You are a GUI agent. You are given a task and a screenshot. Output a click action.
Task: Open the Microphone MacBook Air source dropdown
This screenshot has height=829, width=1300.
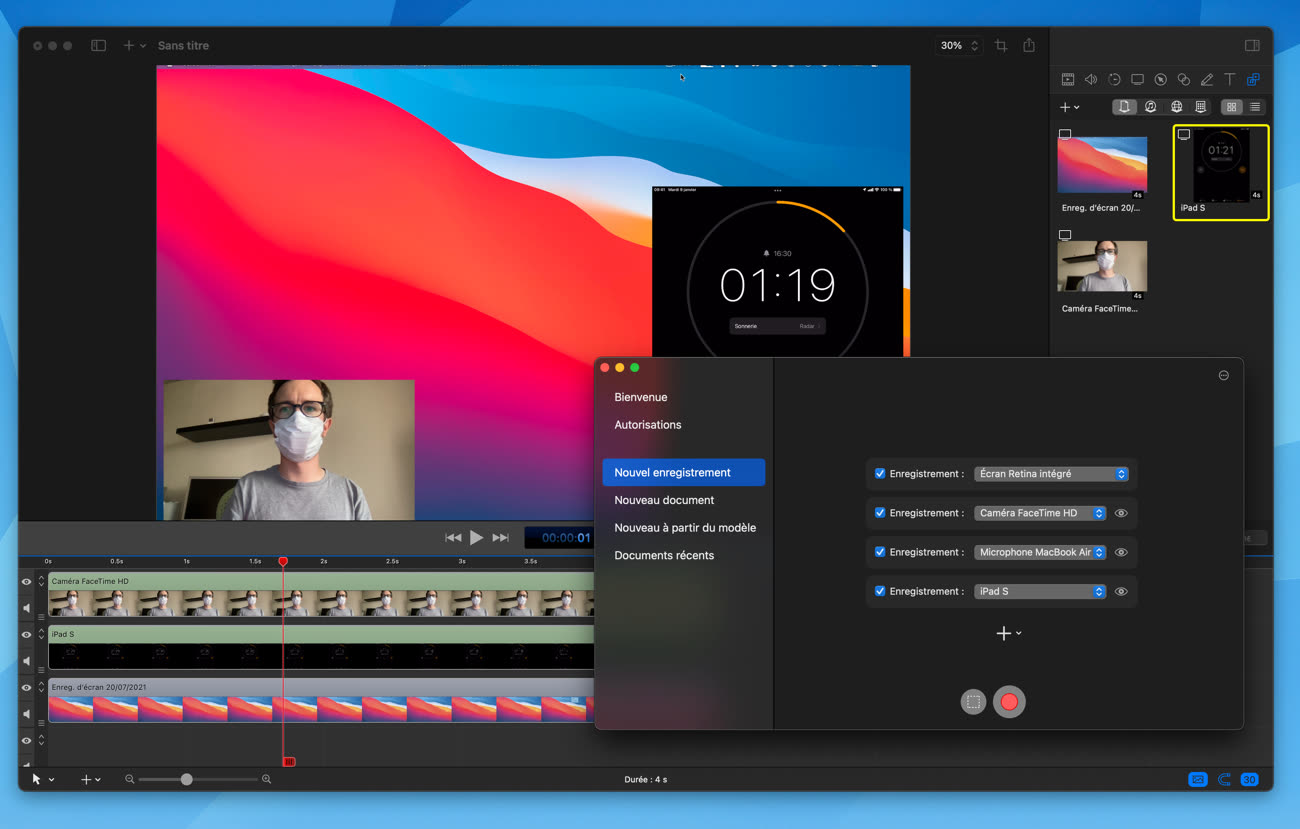pyautogui.click(x=1040, y=552)
